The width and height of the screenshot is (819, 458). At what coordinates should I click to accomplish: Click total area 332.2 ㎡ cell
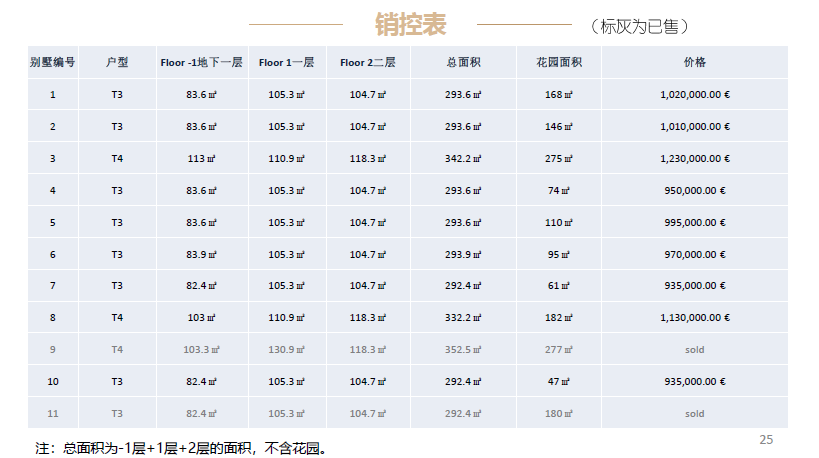coord(463,318)
